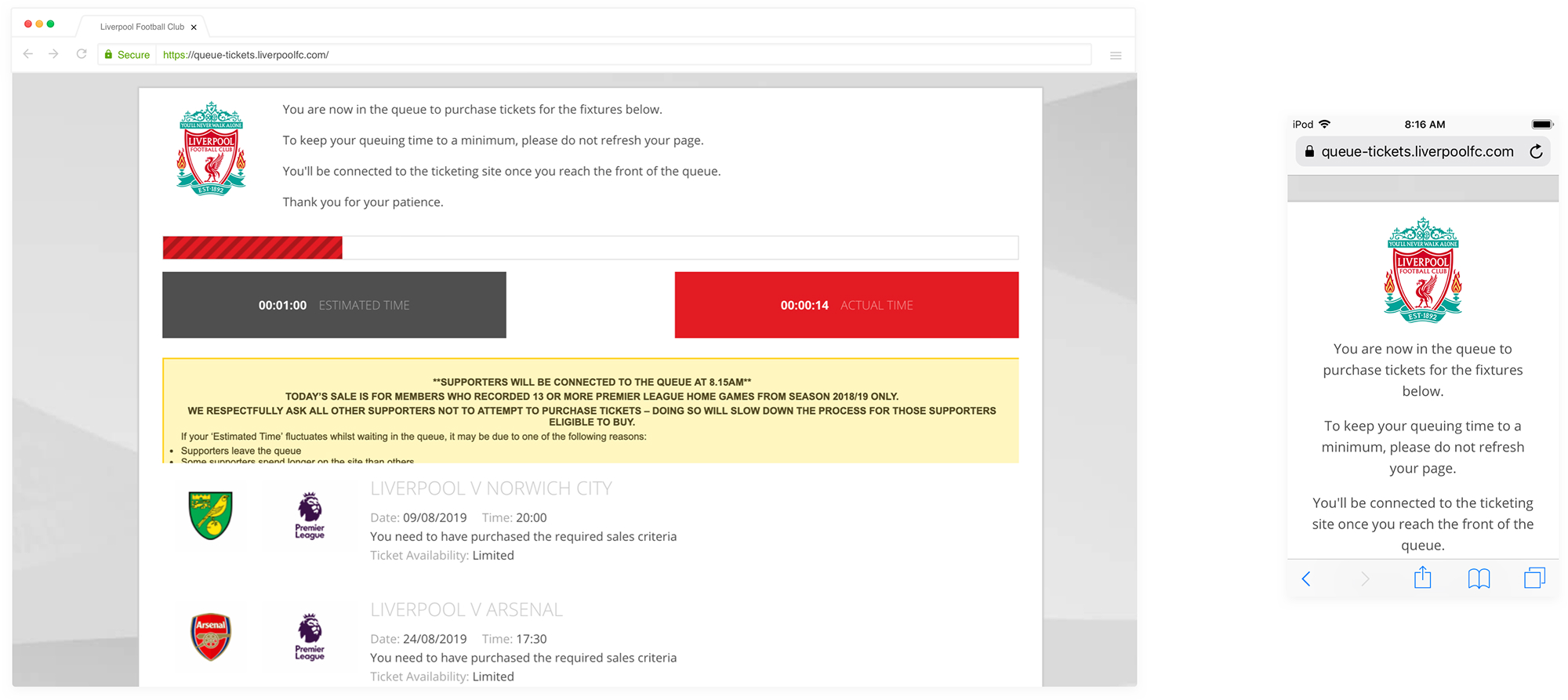This screenshot has height=700, width=1568.
Task: Click the browser forward arrow
Action: (x=53, y=54)
